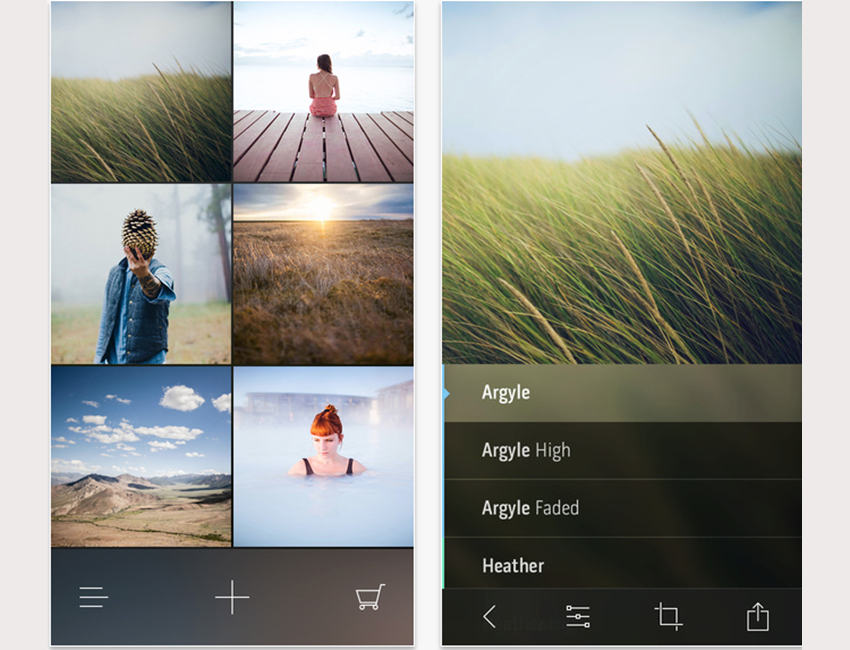Open the sunset over prairie photo
Screen dimensions: 850x650
click(x=323, y=274)
